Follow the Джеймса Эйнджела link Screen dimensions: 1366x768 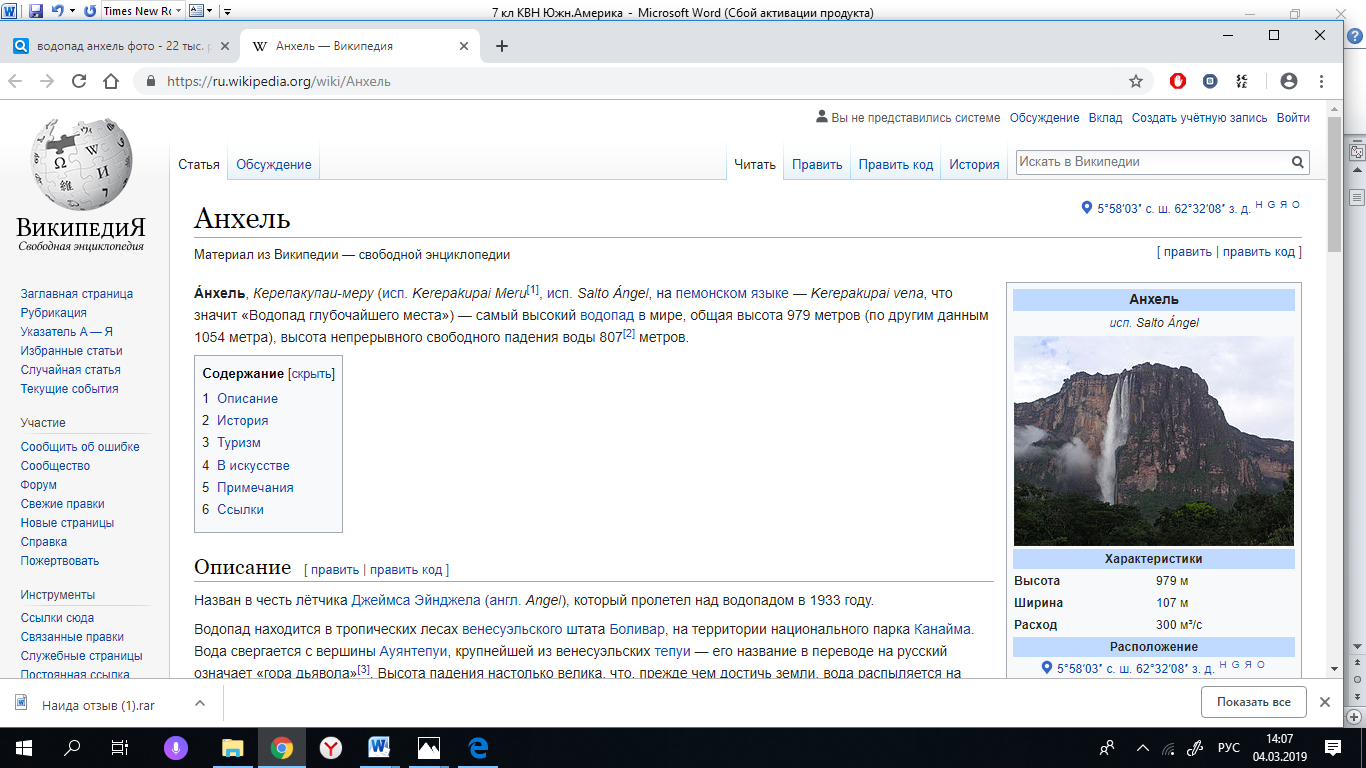pos(417,600)
